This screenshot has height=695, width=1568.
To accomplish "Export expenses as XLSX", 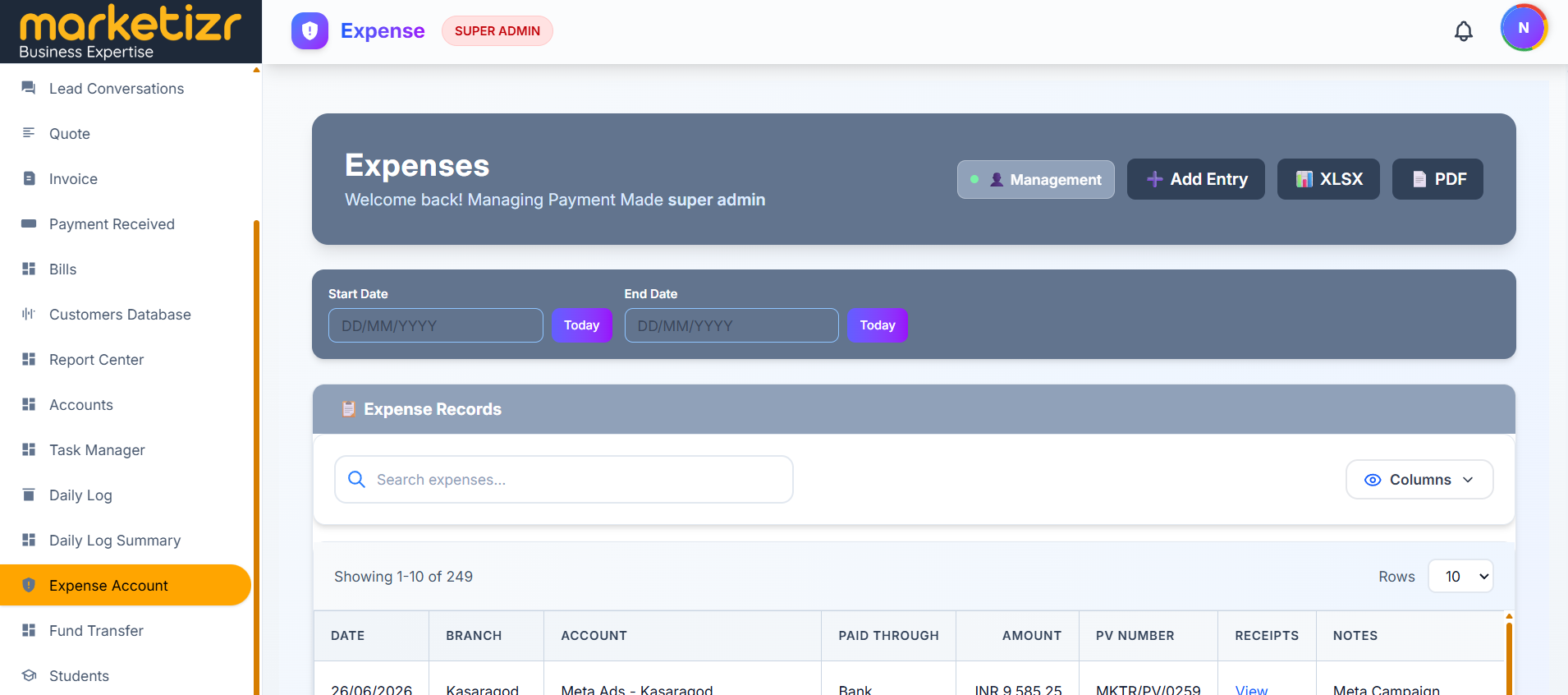I will coord(1328,179).
